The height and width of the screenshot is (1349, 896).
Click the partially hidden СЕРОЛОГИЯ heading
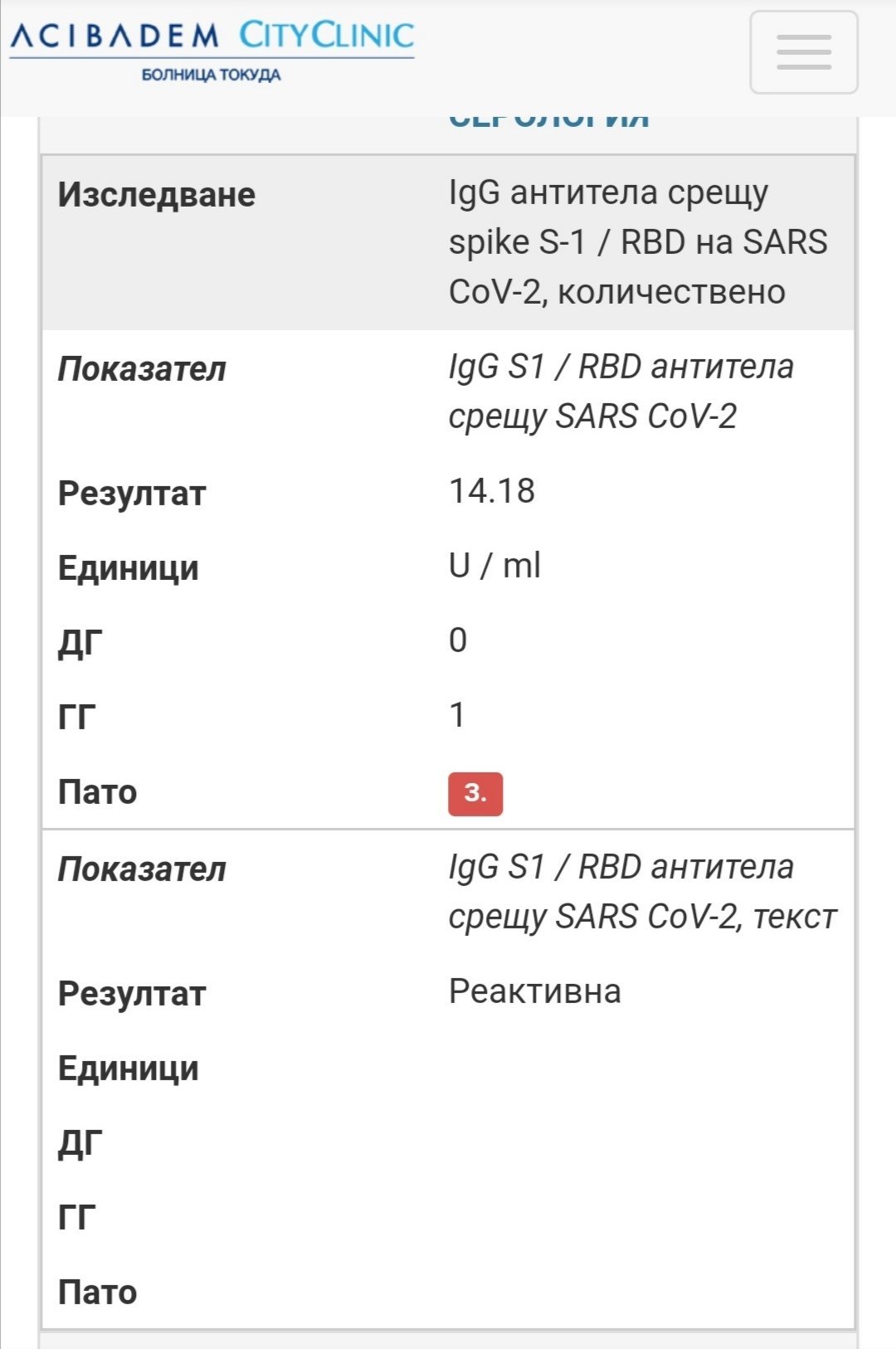pos(549,121)
